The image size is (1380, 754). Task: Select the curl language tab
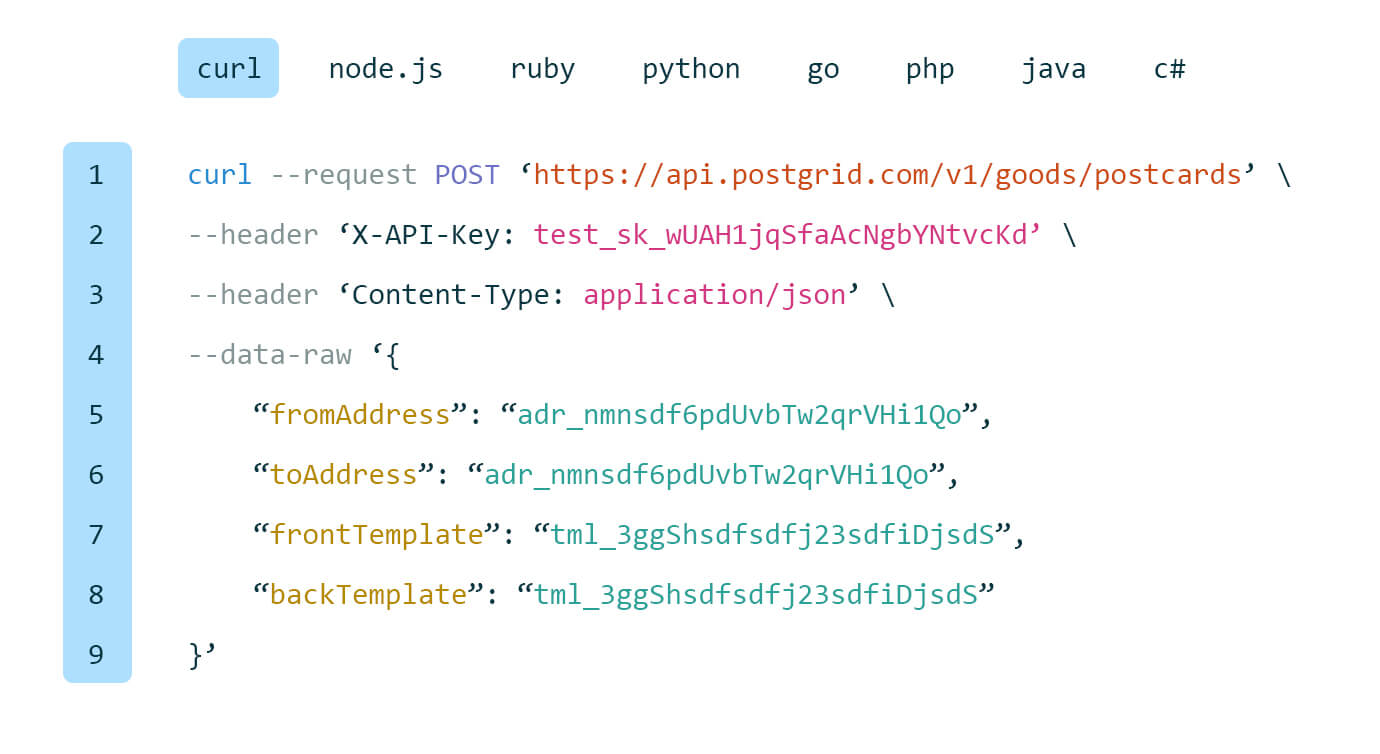(228, 68)
